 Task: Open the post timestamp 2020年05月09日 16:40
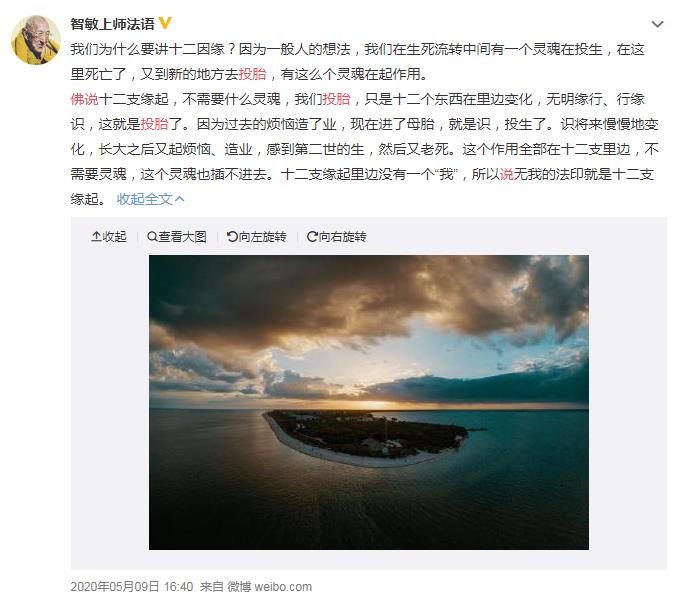tap(132, 586)
